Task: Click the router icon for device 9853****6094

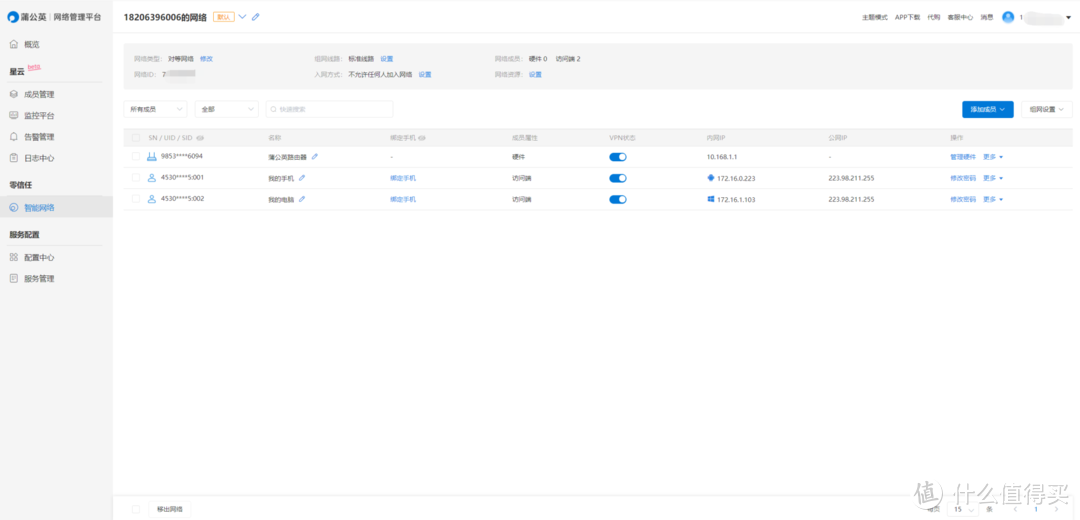Action: pos(152,157)
